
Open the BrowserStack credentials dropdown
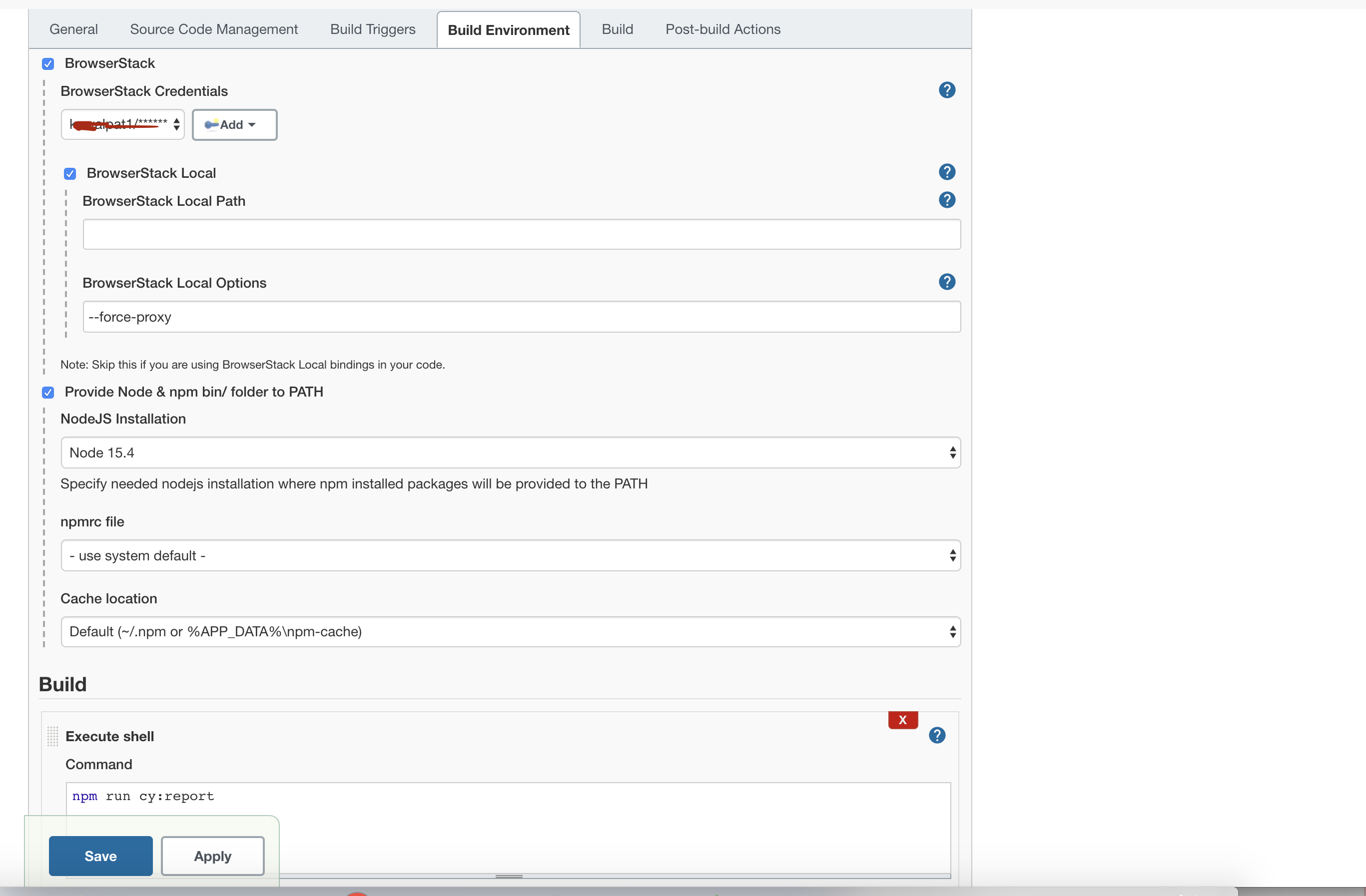(x=123, y=124)
